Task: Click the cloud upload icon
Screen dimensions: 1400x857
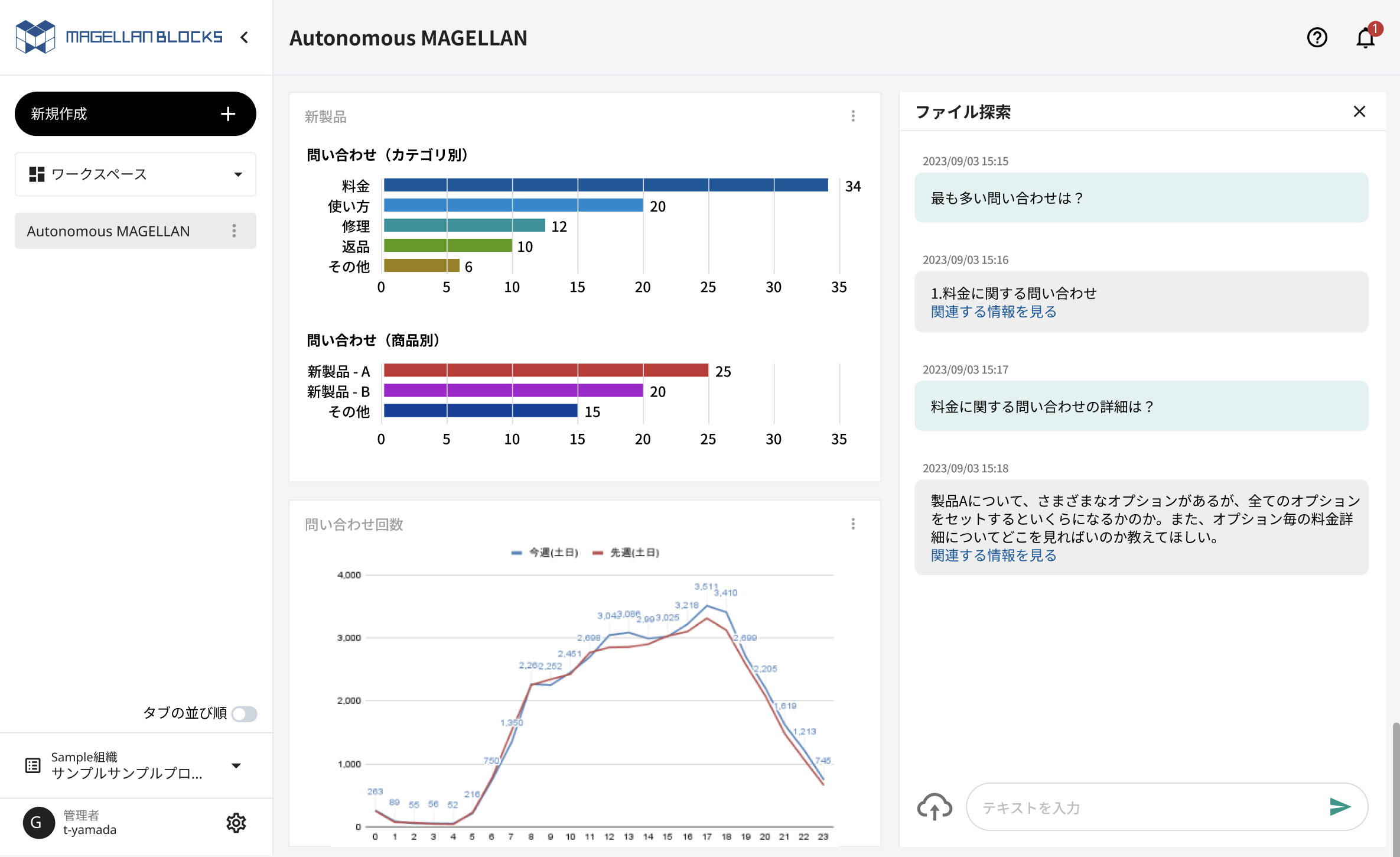Action: point(935,807)
